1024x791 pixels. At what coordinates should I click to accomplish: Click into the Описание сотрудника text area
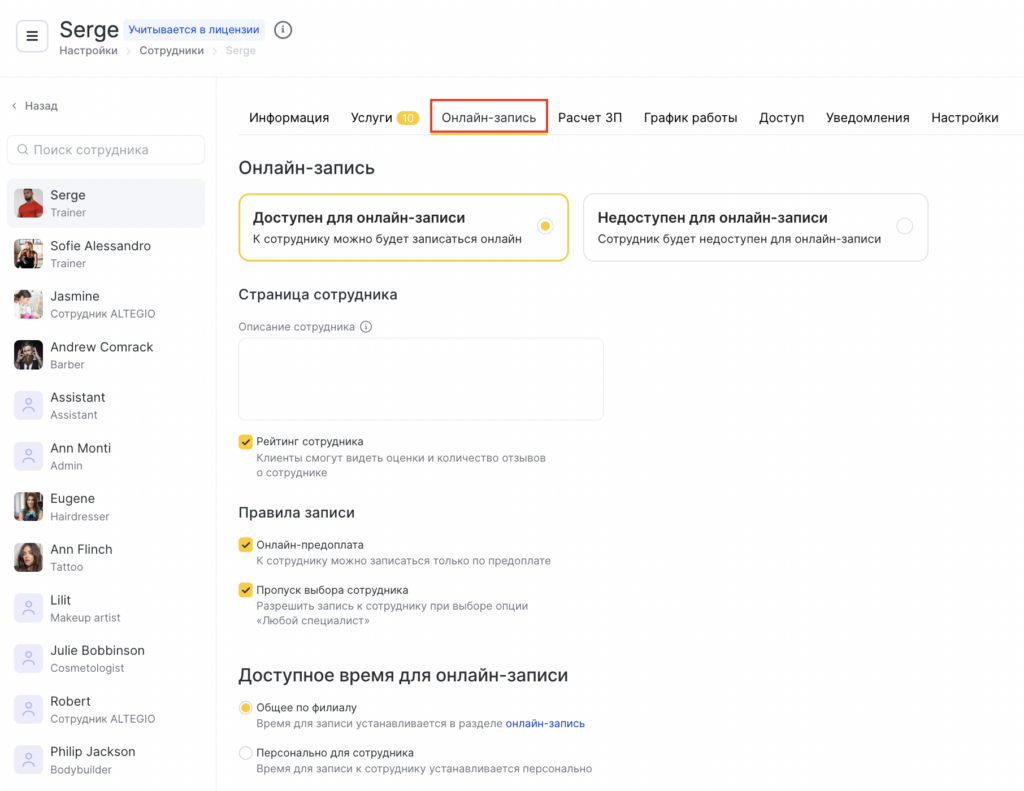tap(420, 379)
